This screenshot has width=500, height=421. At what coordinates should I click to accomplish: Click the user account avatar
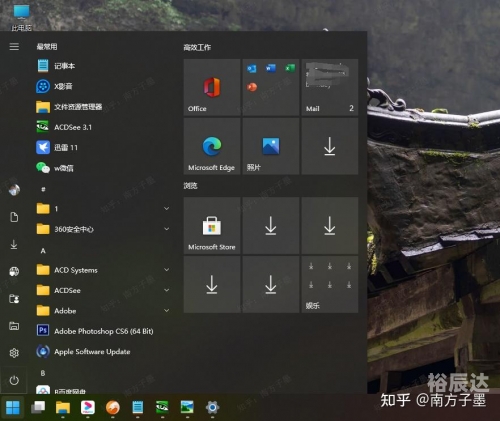[x=14, y=190]
